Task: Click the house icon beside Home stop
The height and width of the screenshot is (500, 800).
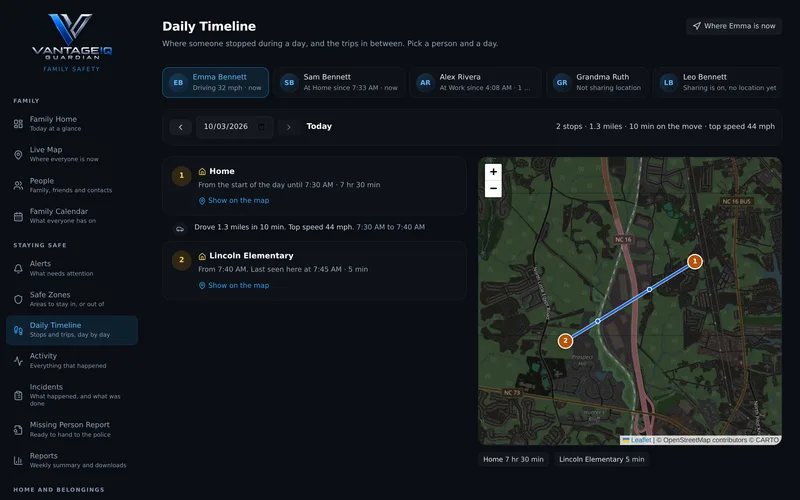Action: pyautogui.click(x=202, y=171)
